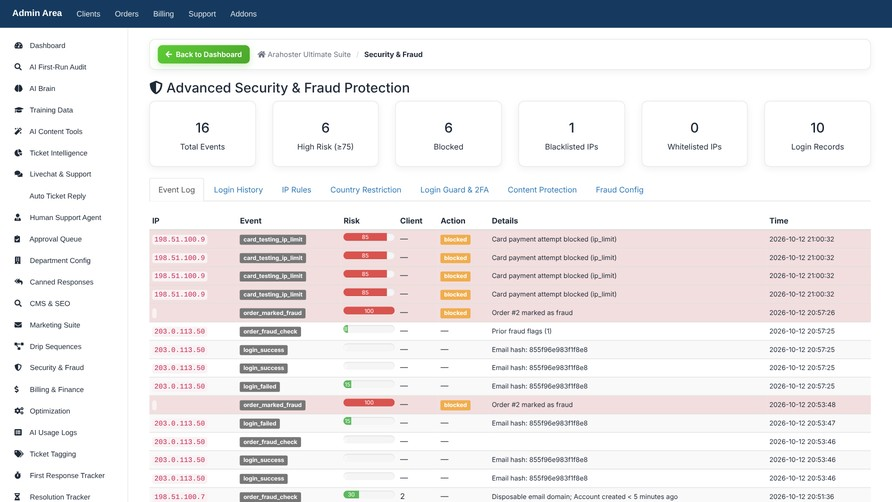Click the First Response Tracker stopwatch icon
892x502 pixels.
click(18, 475)
